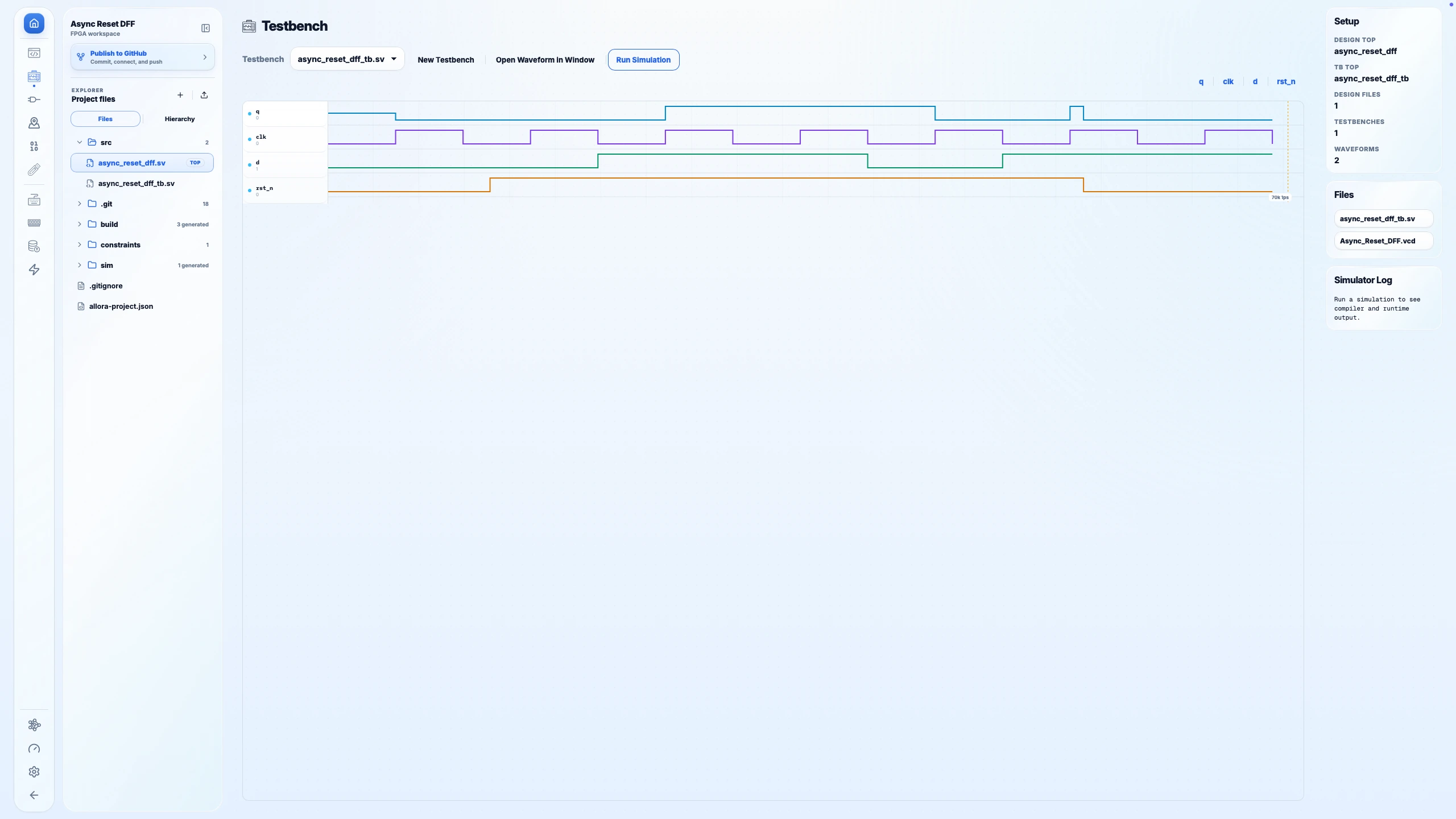Toggle the rst_n signal row dot

coord(250,191)
